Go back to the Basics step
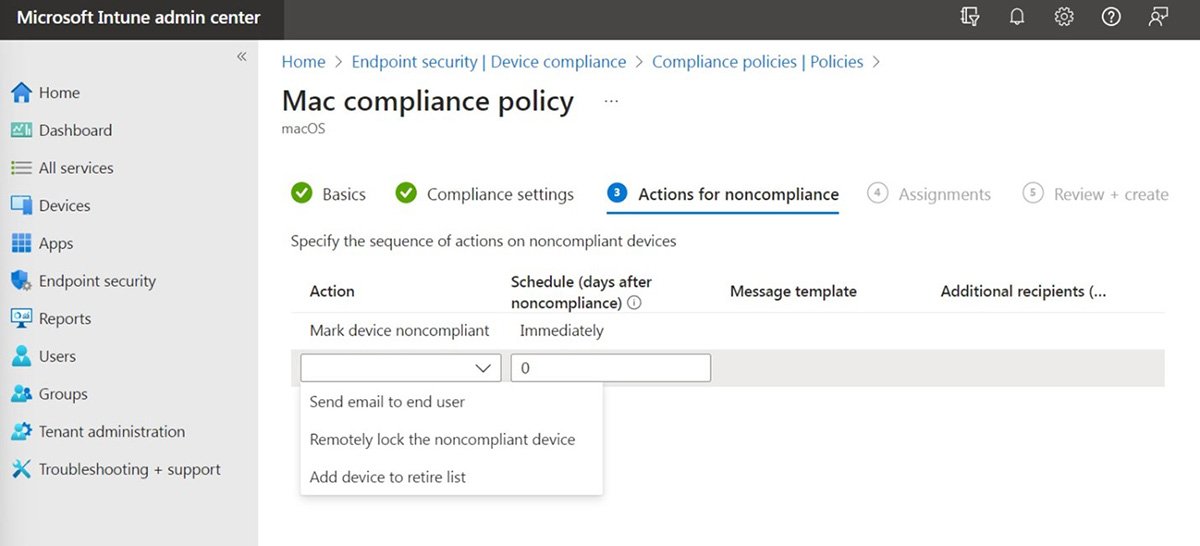The image size is (1200, 546). (x=343, y=194)
